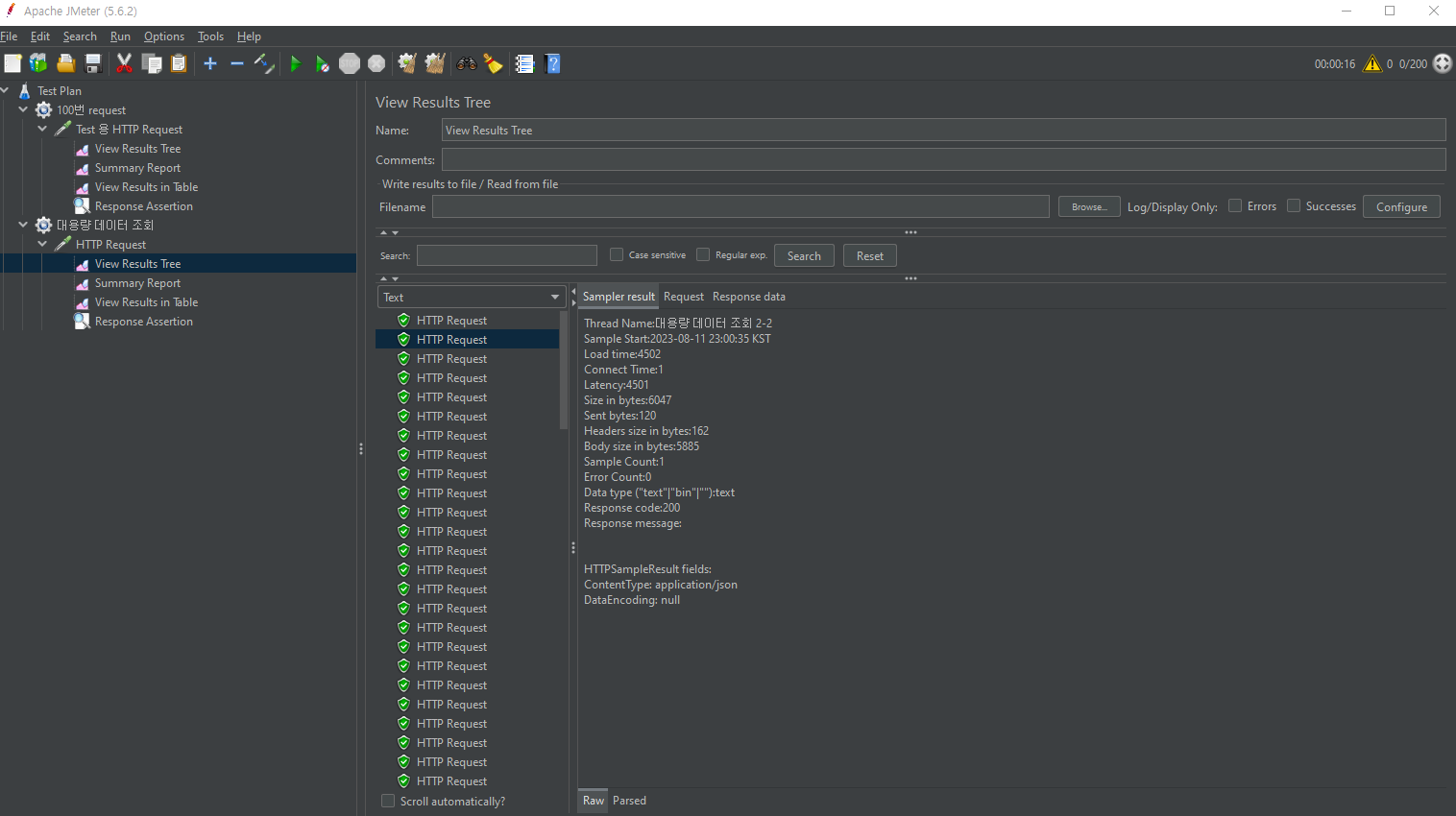This screenshot has height=816, width=1456.
Task: Select Test 용 HTTP Request sampler
Action: pos(129,130)
